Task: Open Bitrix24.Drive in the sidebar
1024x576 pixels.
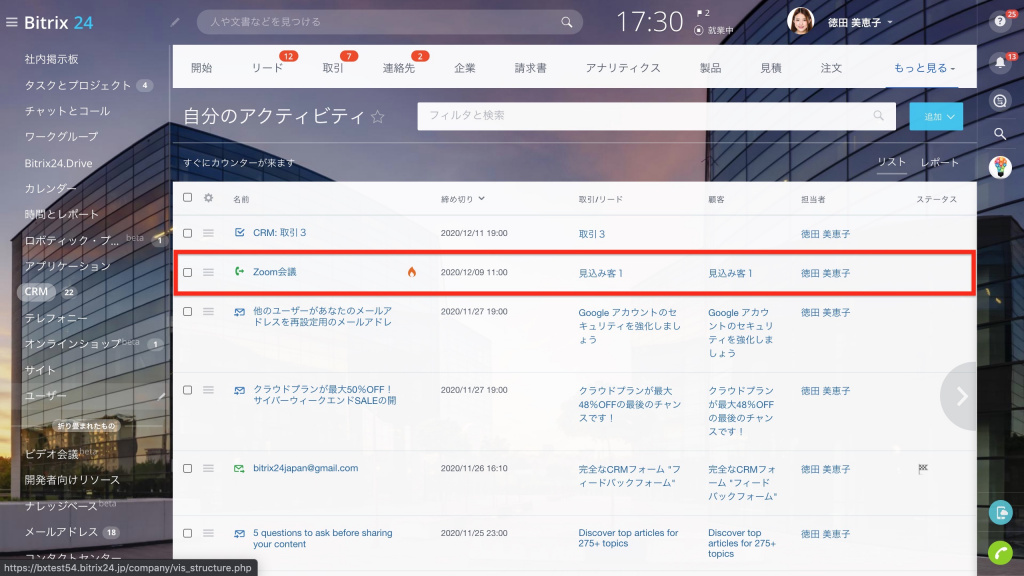Action: point(58,163)
